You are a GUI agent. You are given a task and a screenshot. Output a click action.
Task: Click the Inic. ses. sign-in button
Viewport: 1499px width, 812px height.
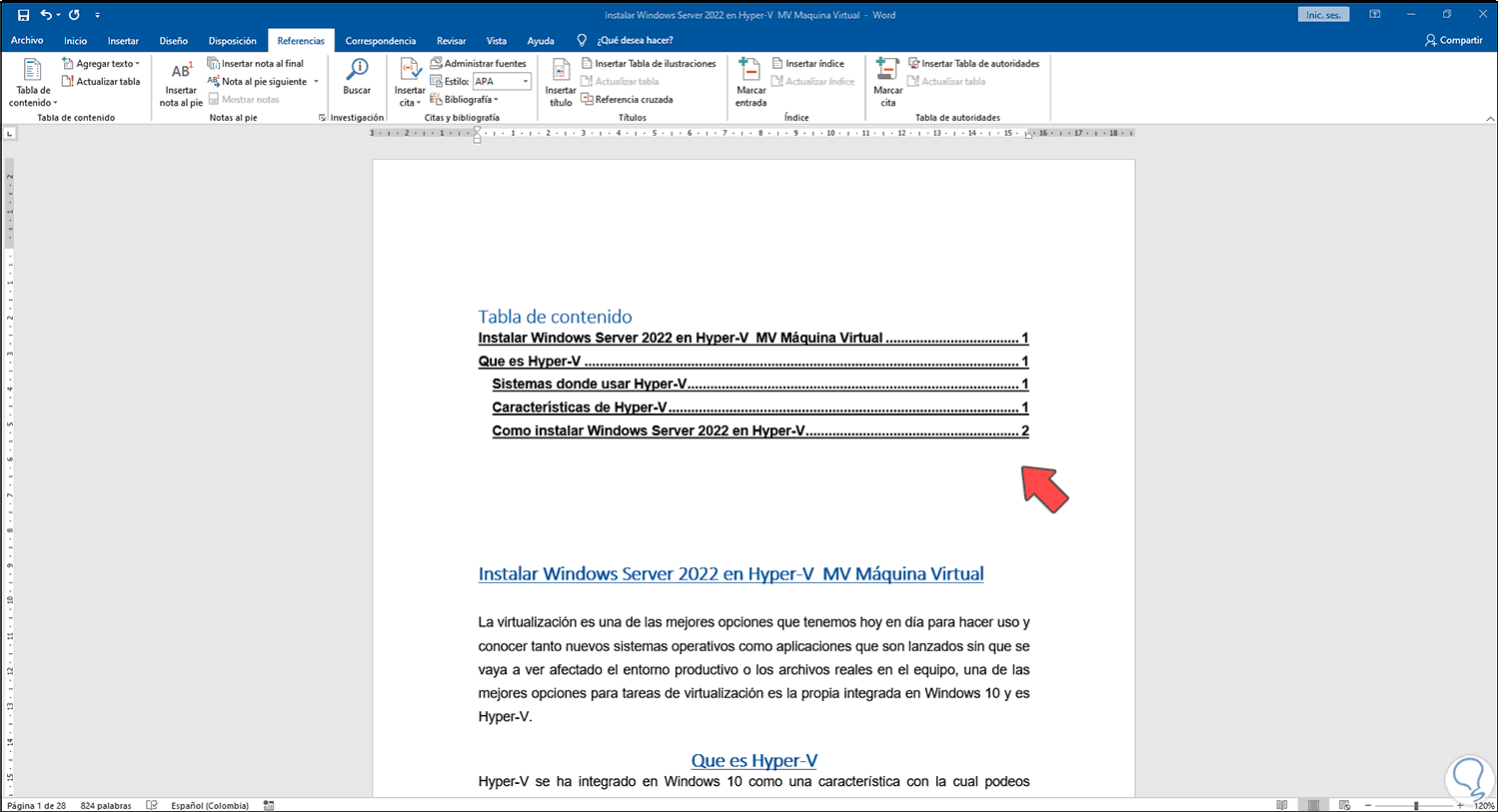[x=1324, y=15]
